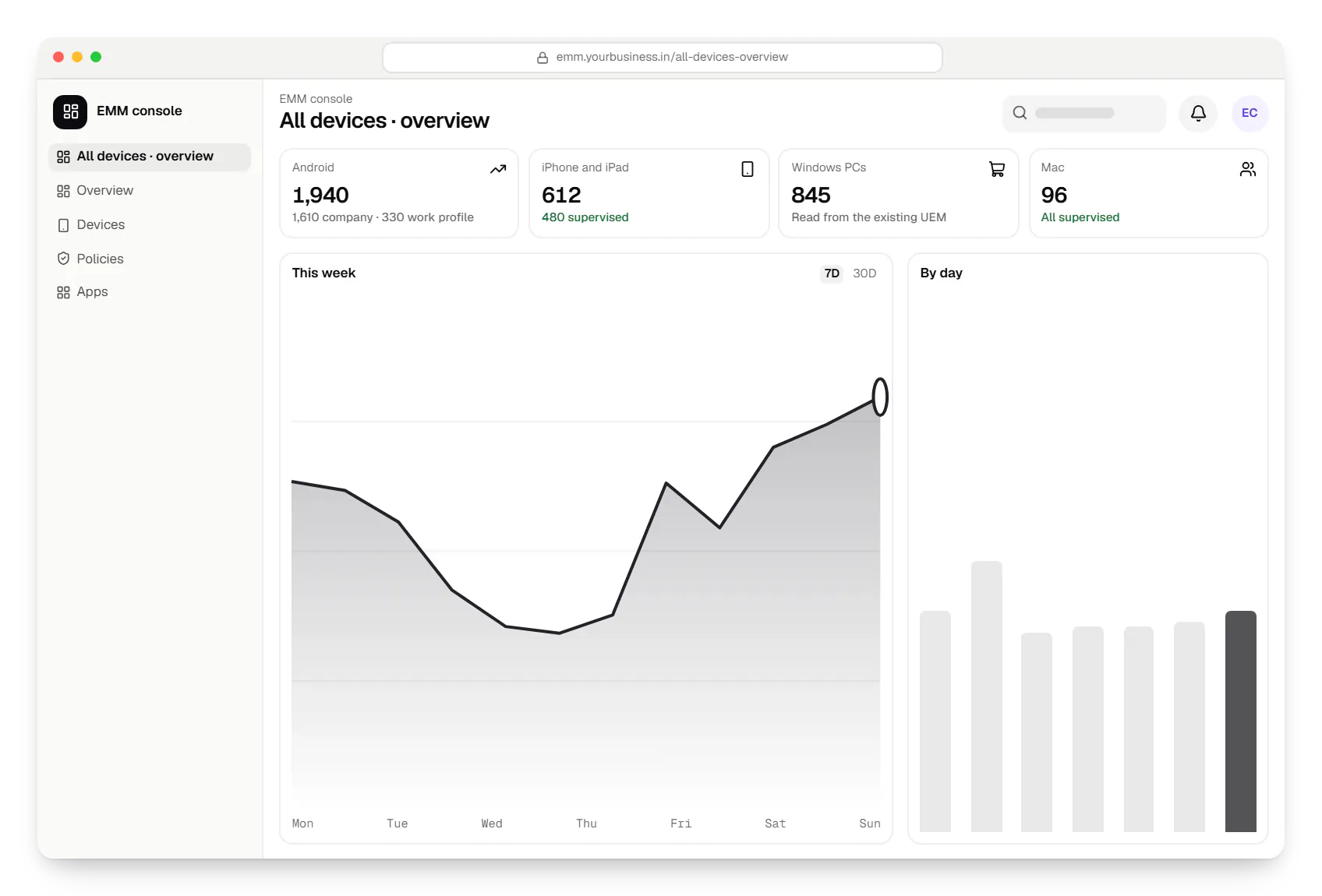1322x896 pixels.
Task: Click the device icon beside Devices in the sidebar
Action: pos(63,225)
